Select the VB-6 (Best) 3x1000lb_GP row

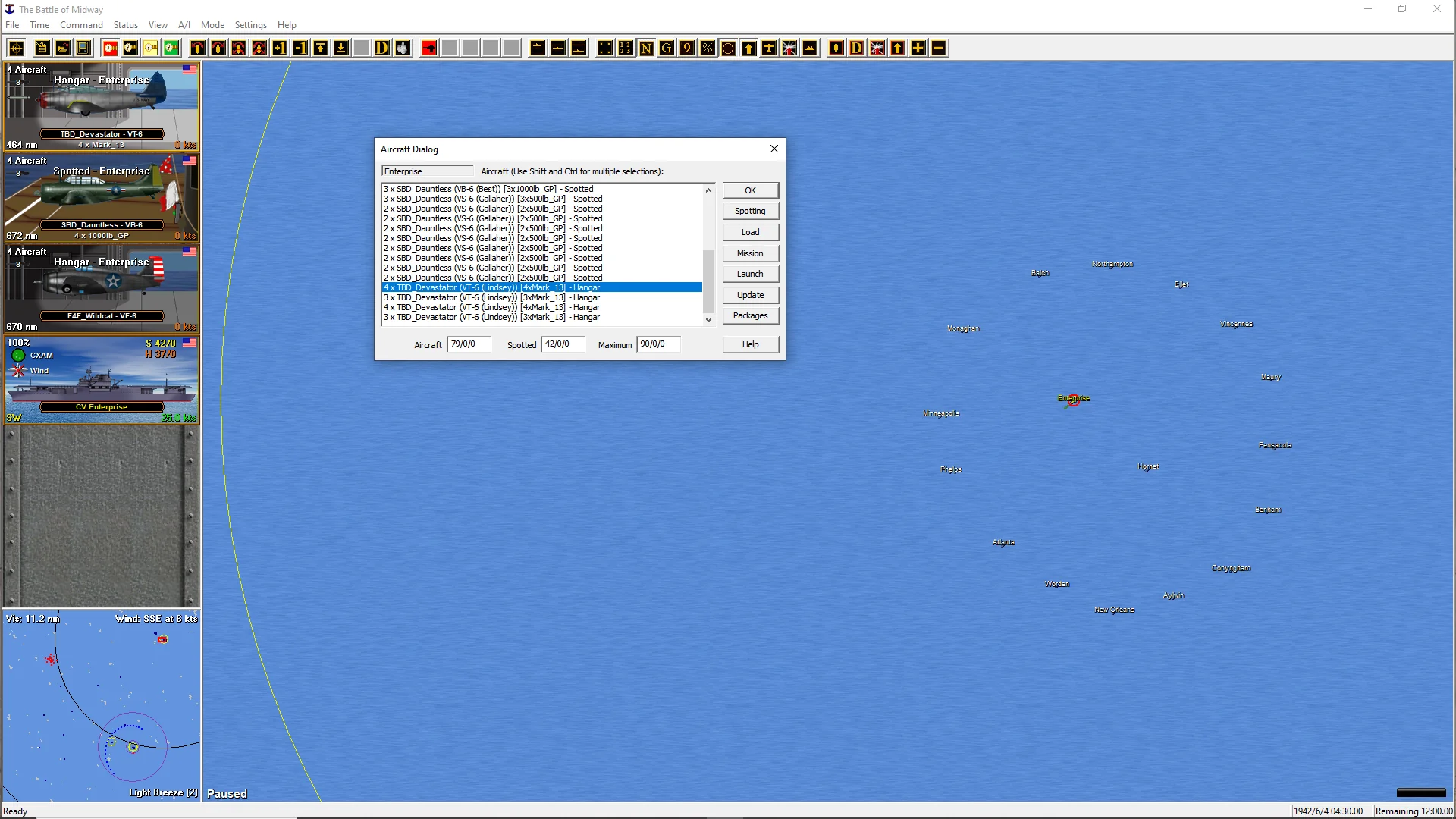coord(542,189)
